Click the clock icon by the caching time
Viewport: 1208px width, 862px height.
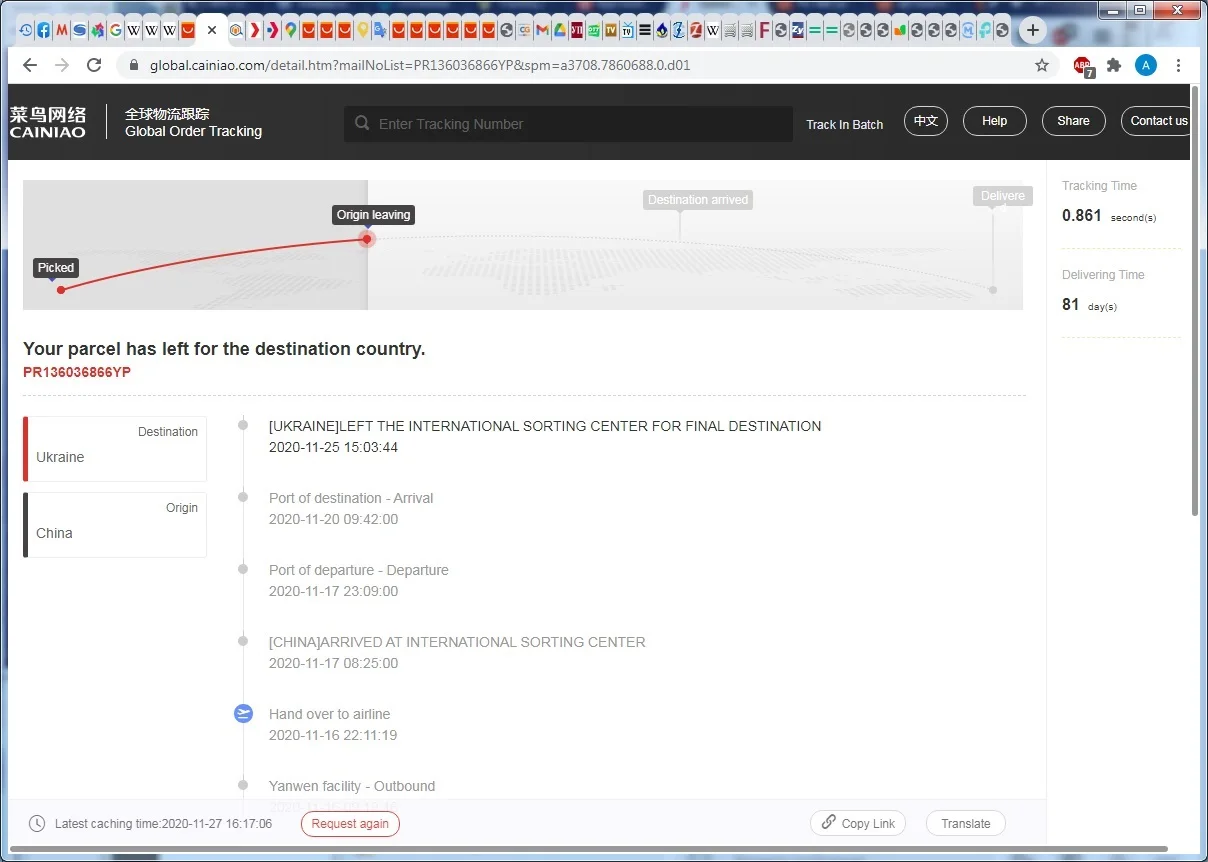pyautogui.click(x=37, y=824)
